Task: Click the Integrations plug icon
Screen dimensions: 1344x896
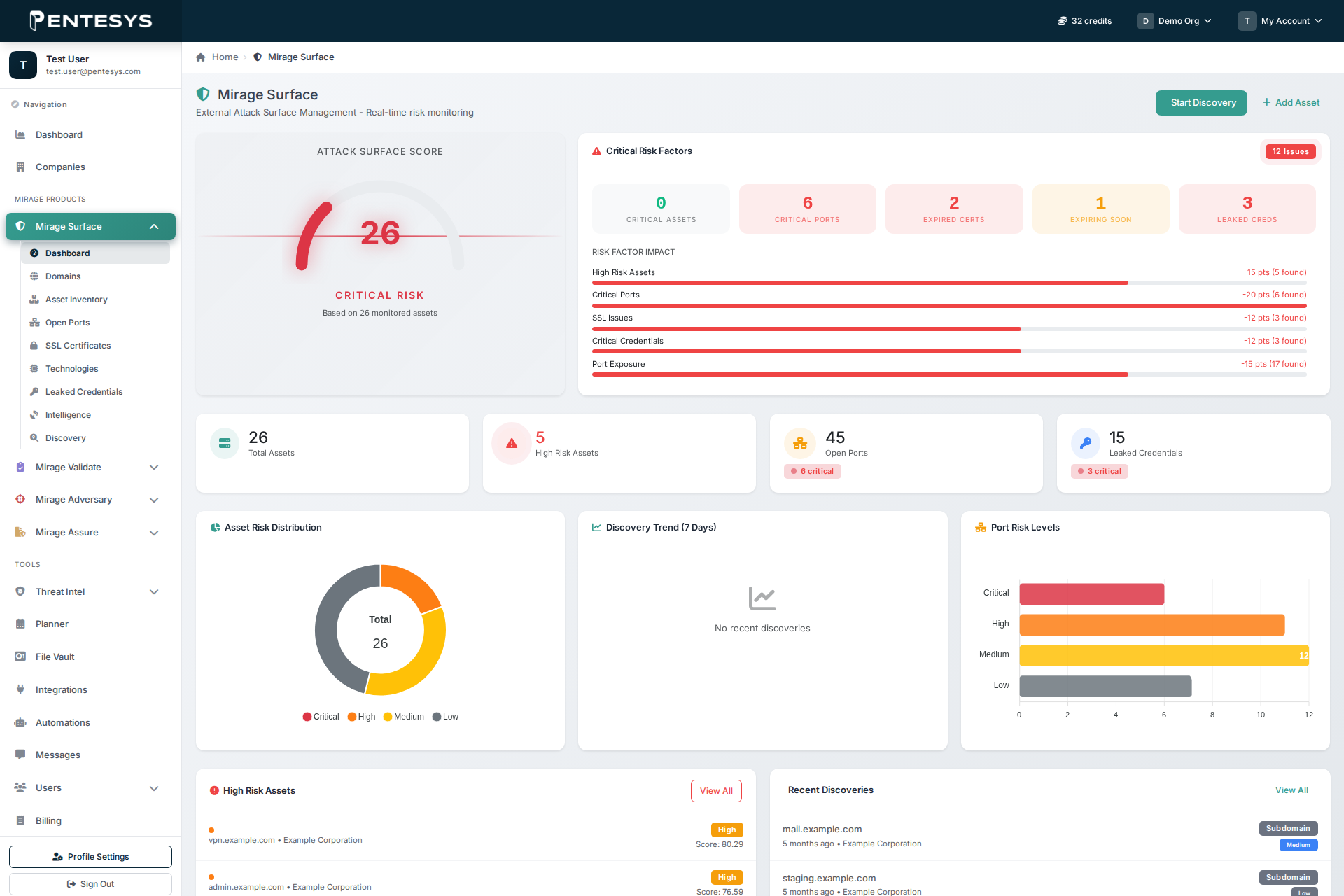Action: click(20, 689)
